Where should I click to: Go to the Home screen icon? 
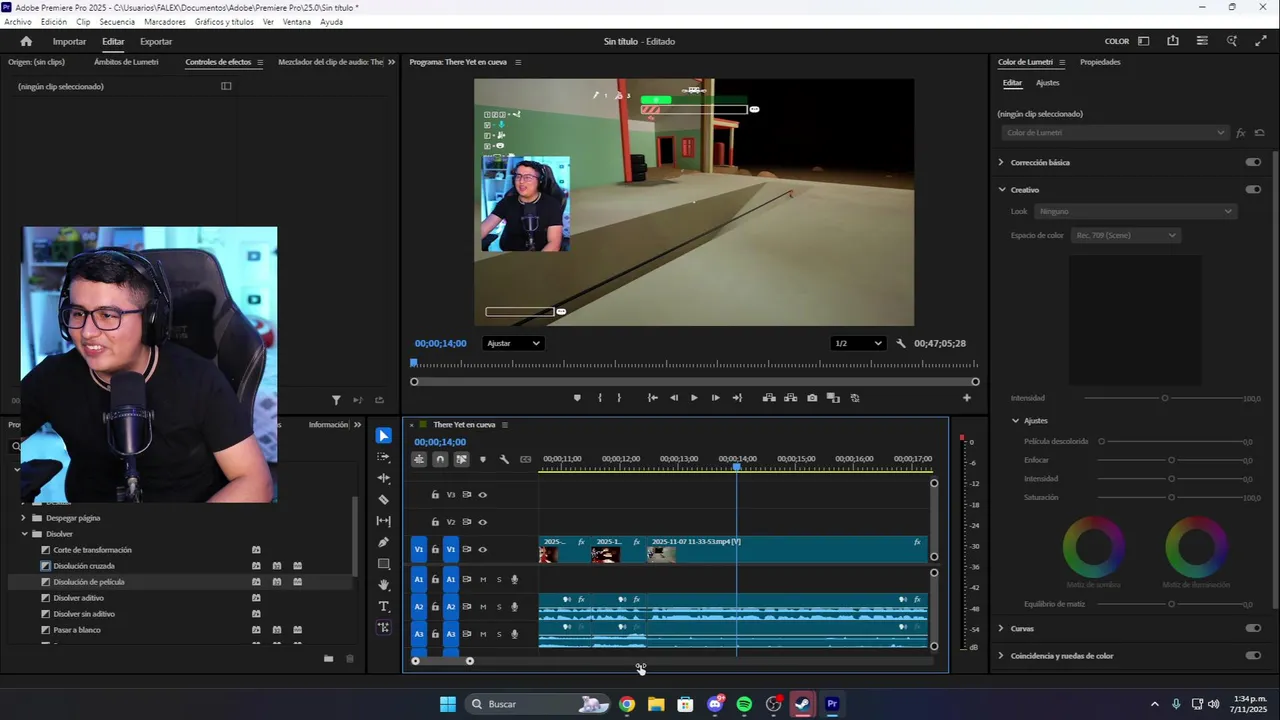click(26, 42)
